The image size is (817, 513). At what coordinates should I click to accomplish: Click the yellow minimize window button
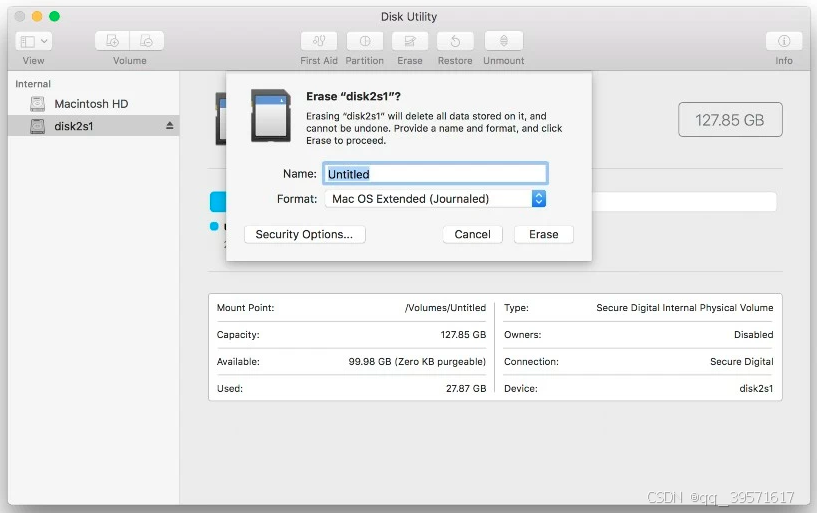click(x=37, y=16)
